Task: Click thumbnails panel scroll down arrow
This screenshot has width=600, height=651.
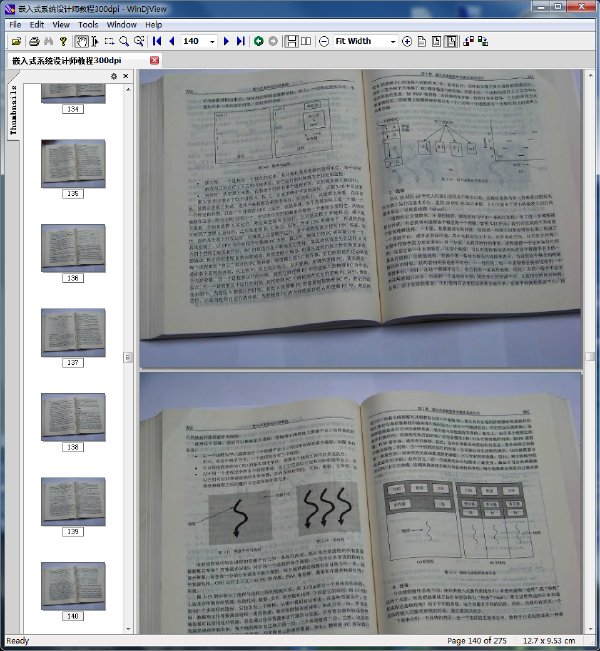Action: (x=128, y=629)
